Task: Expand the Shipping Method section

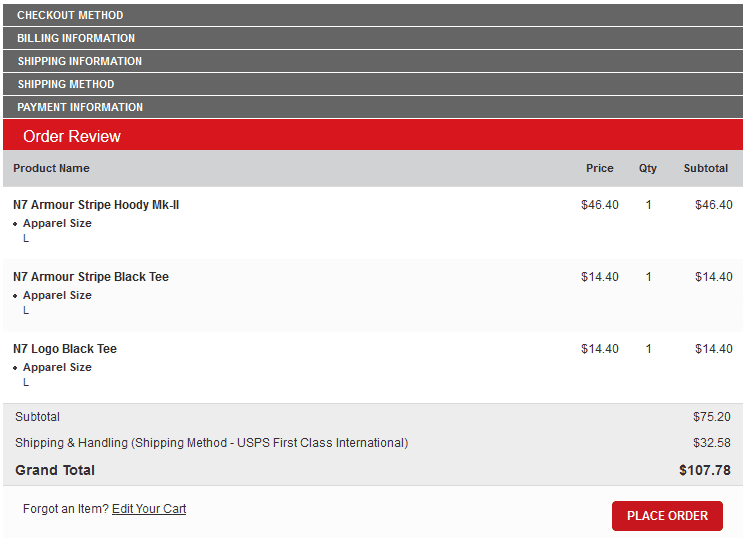Action: coord(66,84)
